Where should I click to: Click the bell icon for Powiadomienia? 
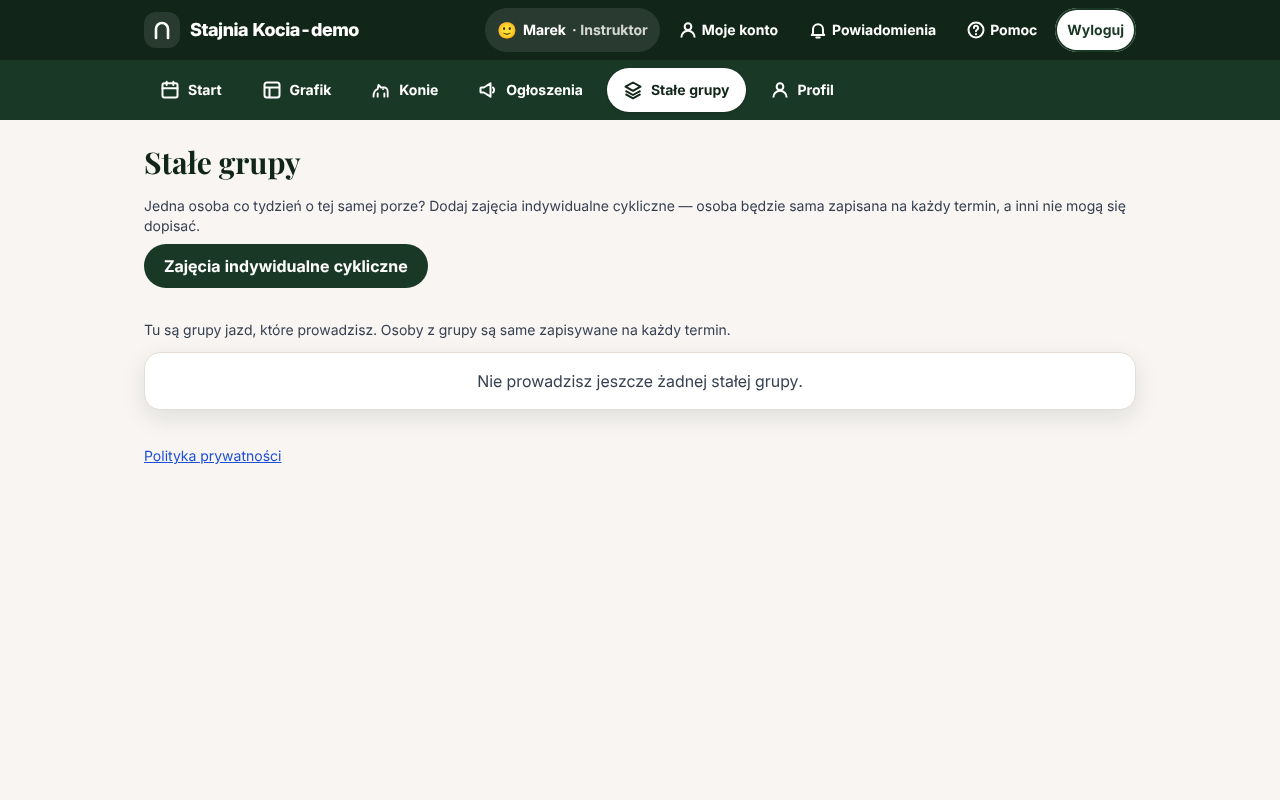pos(818,30)
